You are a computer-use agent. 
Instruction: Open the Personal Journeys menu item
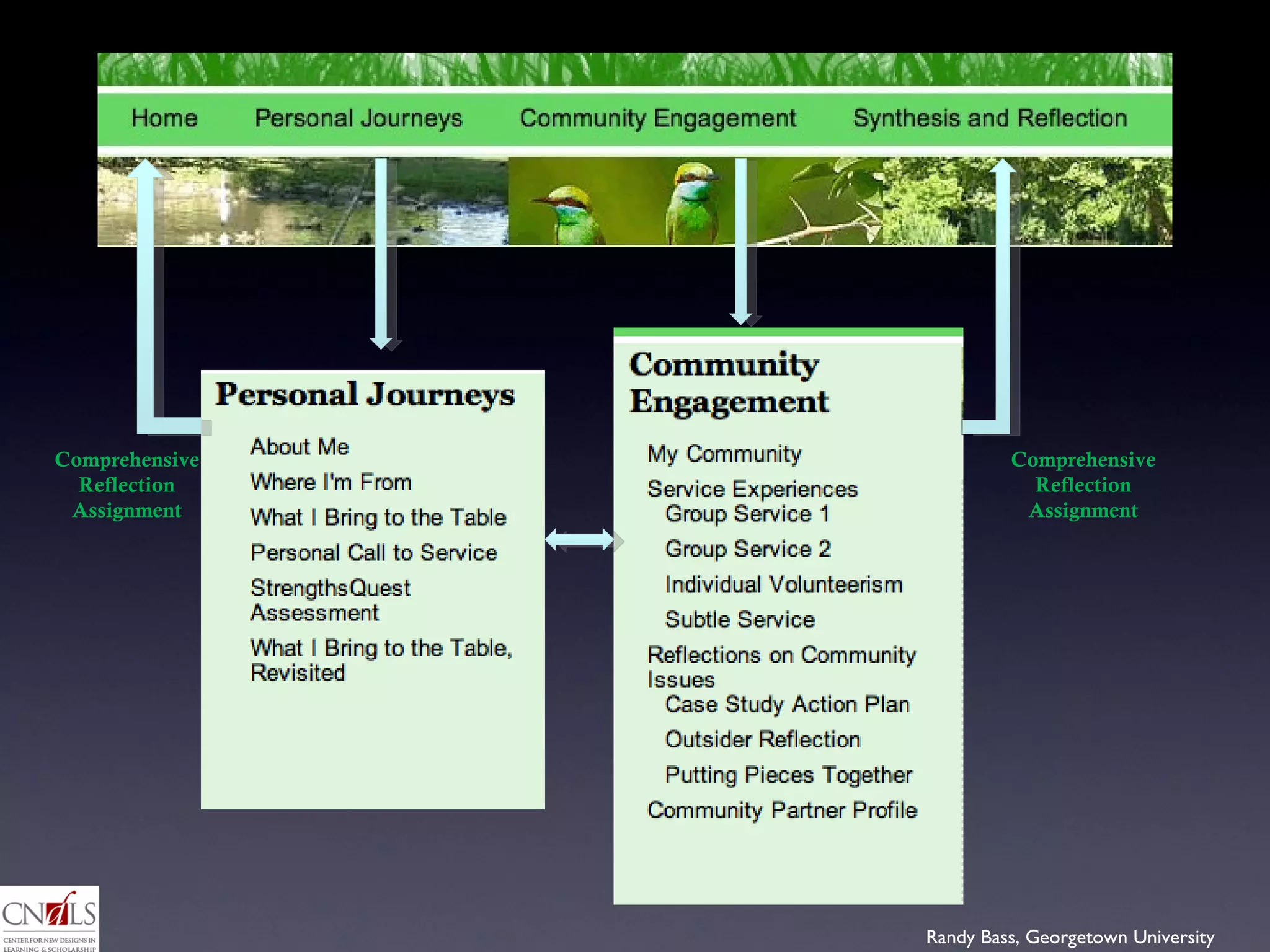click(358, 118)
